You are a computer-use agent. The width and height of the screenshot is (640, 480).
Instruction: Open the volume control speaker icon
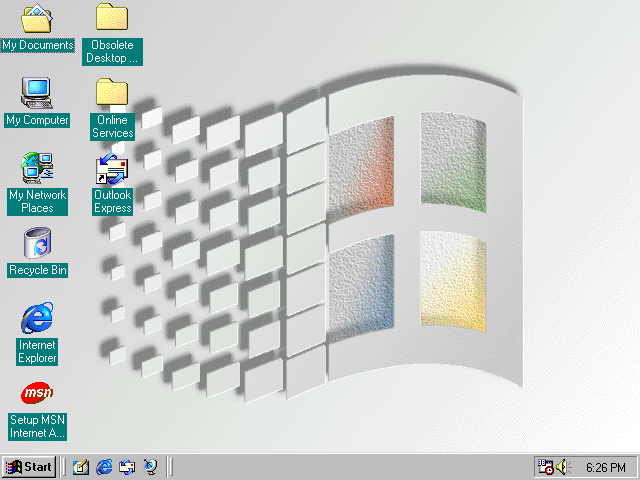click(x=563, y=467)
